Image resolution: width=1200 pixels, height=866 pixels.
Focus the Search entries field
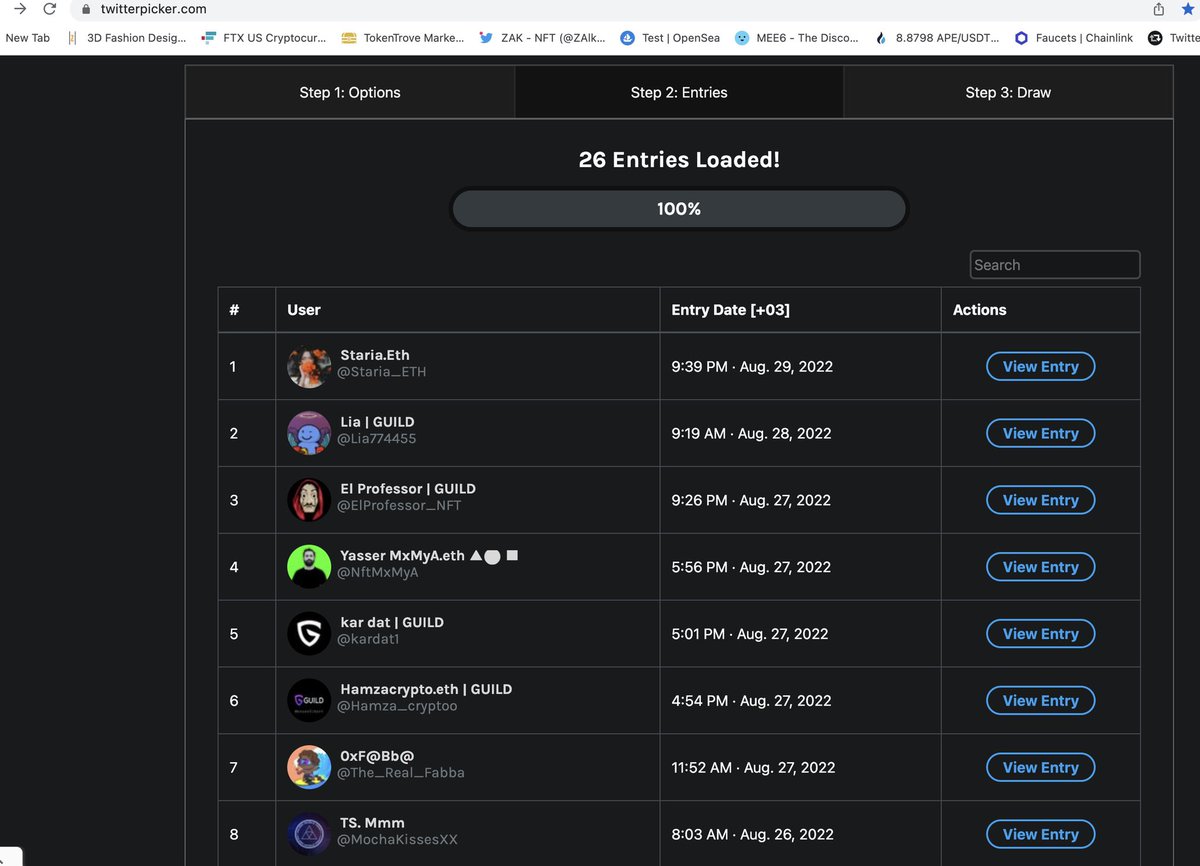point(1055,265)
